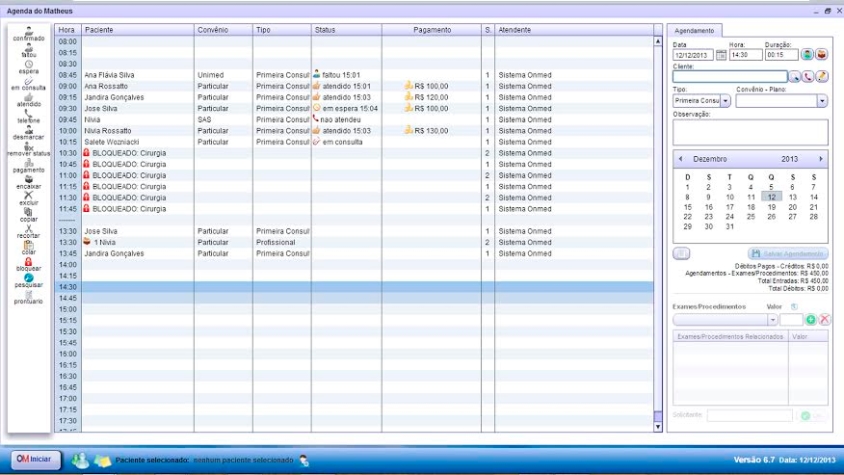The height and width of the screenshot is (475, 844).
Task: Click the patients icon in bottom bar
Action: click(x=80, y=460)
